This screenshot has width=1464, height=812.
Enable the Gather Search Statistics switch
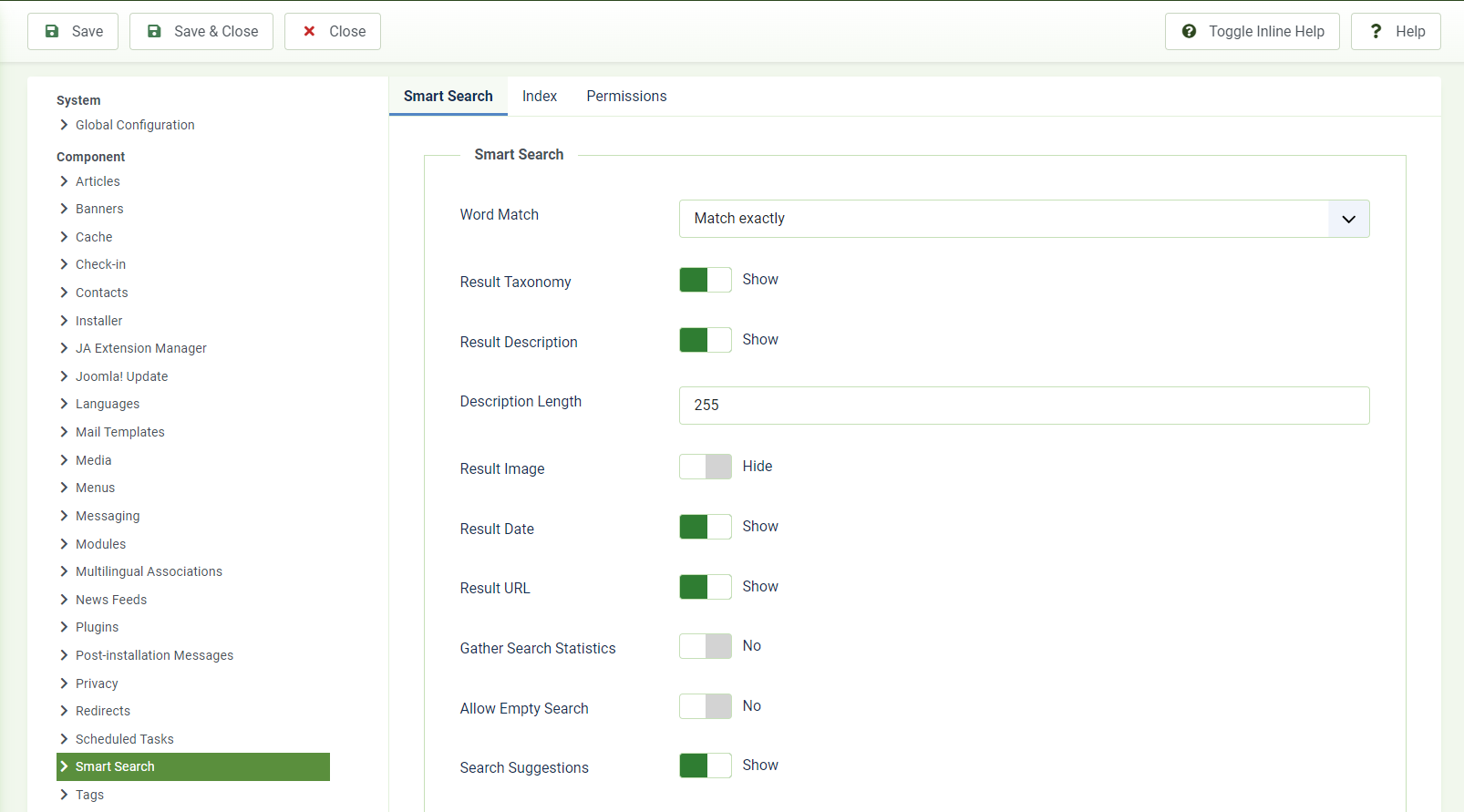point(706,646)
